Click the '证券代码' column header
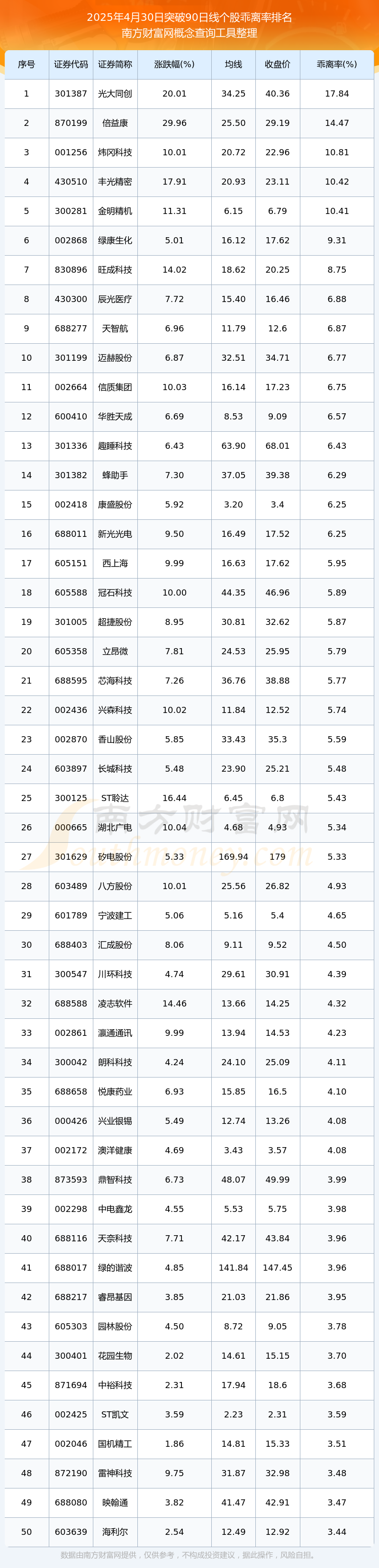 tap(71, 64)
